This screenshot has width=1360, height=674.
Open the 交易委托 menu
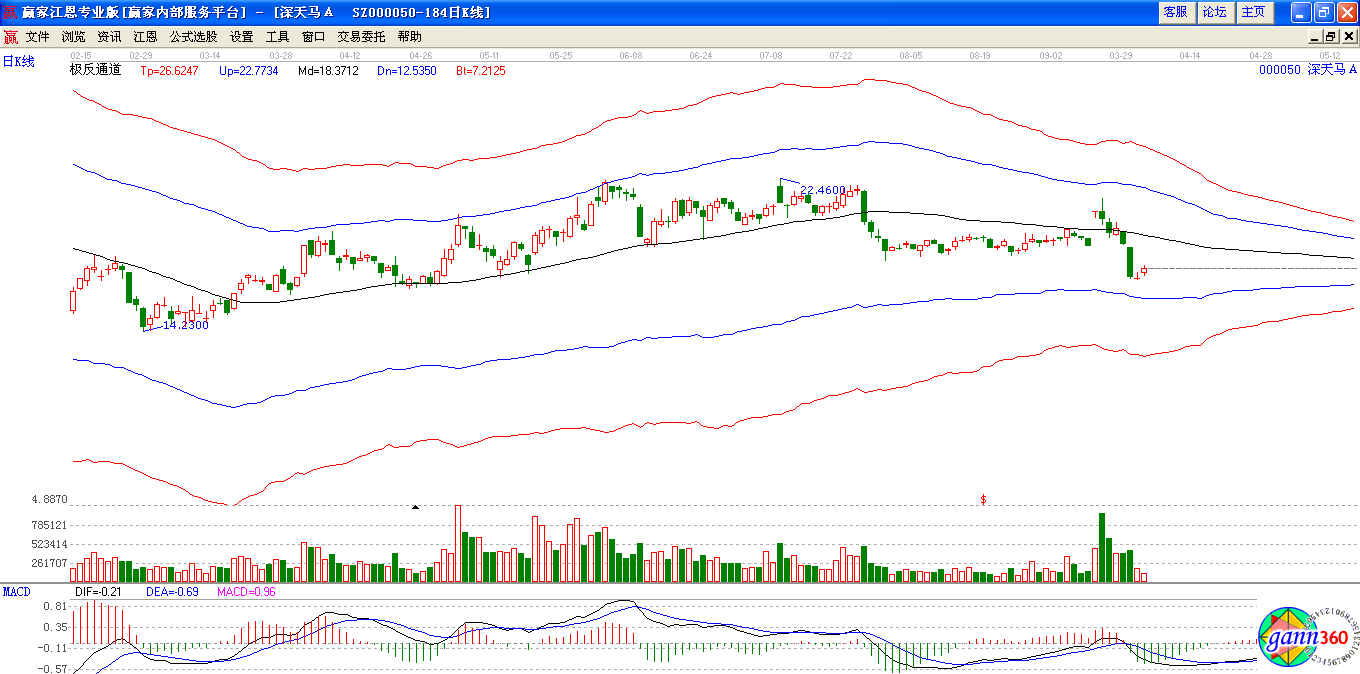(x=361, y=37)
